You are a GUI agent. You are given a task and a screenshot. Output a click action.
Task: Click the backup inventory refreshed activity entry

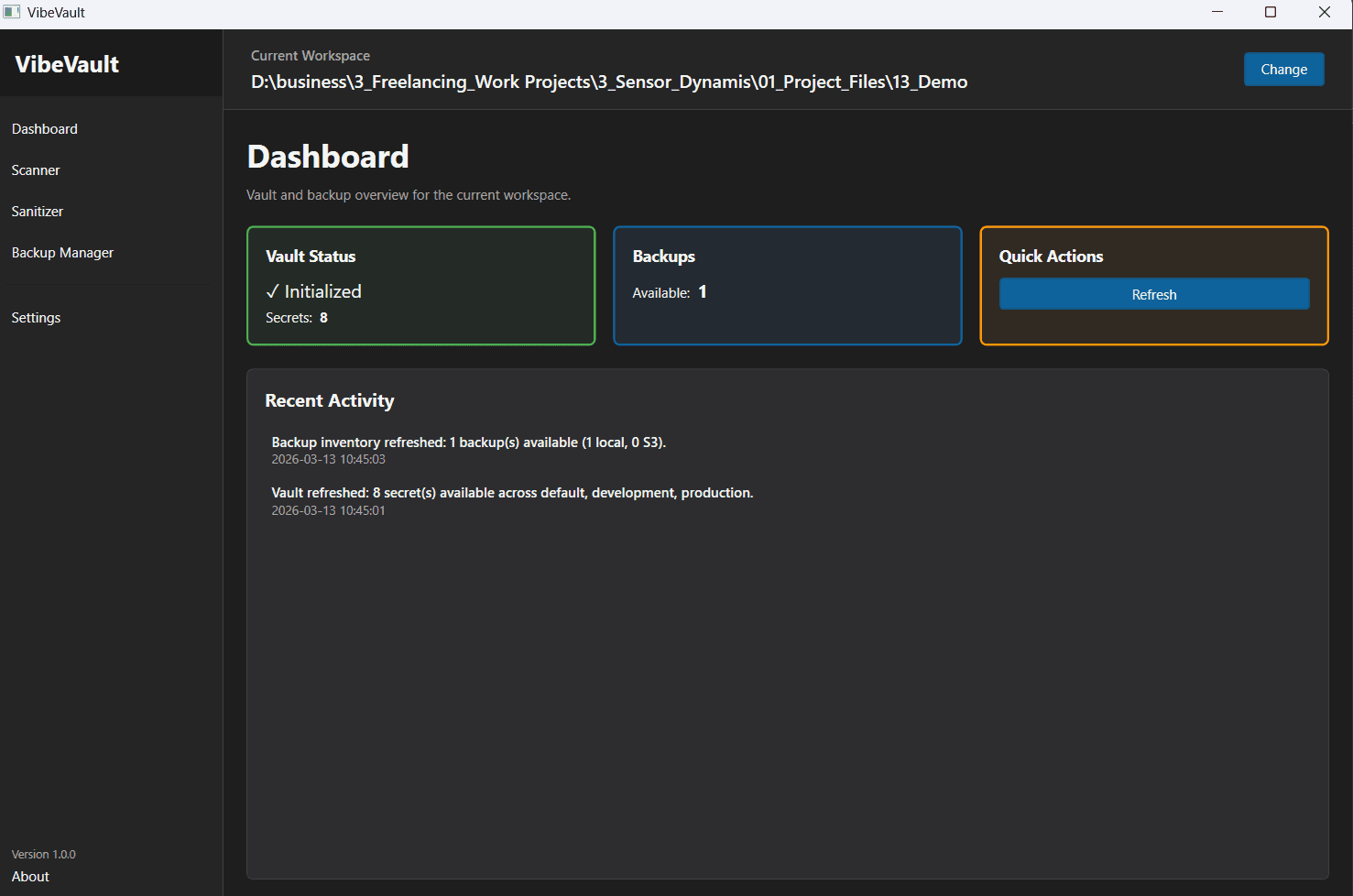pyautogui.click(x=468, y=442)
